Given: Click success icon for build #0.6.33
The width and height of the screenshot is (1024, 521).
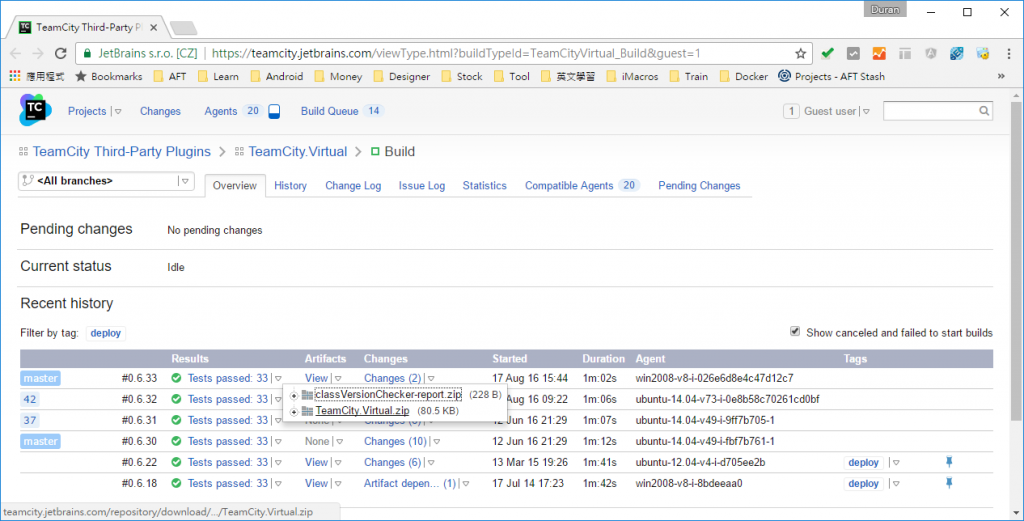Looking at the screenshot, I should coord(176,378).
